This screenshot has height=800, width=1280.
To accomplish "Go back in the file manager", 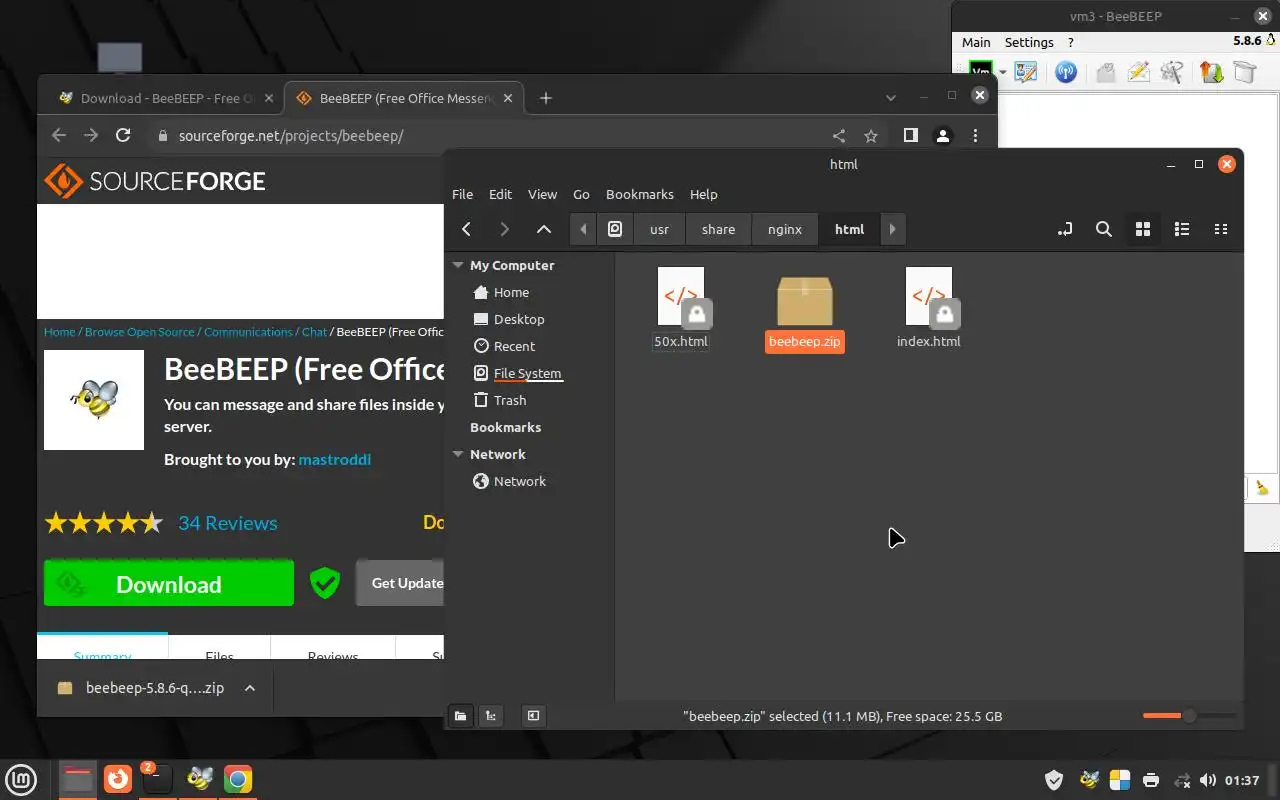I will click(x=466, y=229).
